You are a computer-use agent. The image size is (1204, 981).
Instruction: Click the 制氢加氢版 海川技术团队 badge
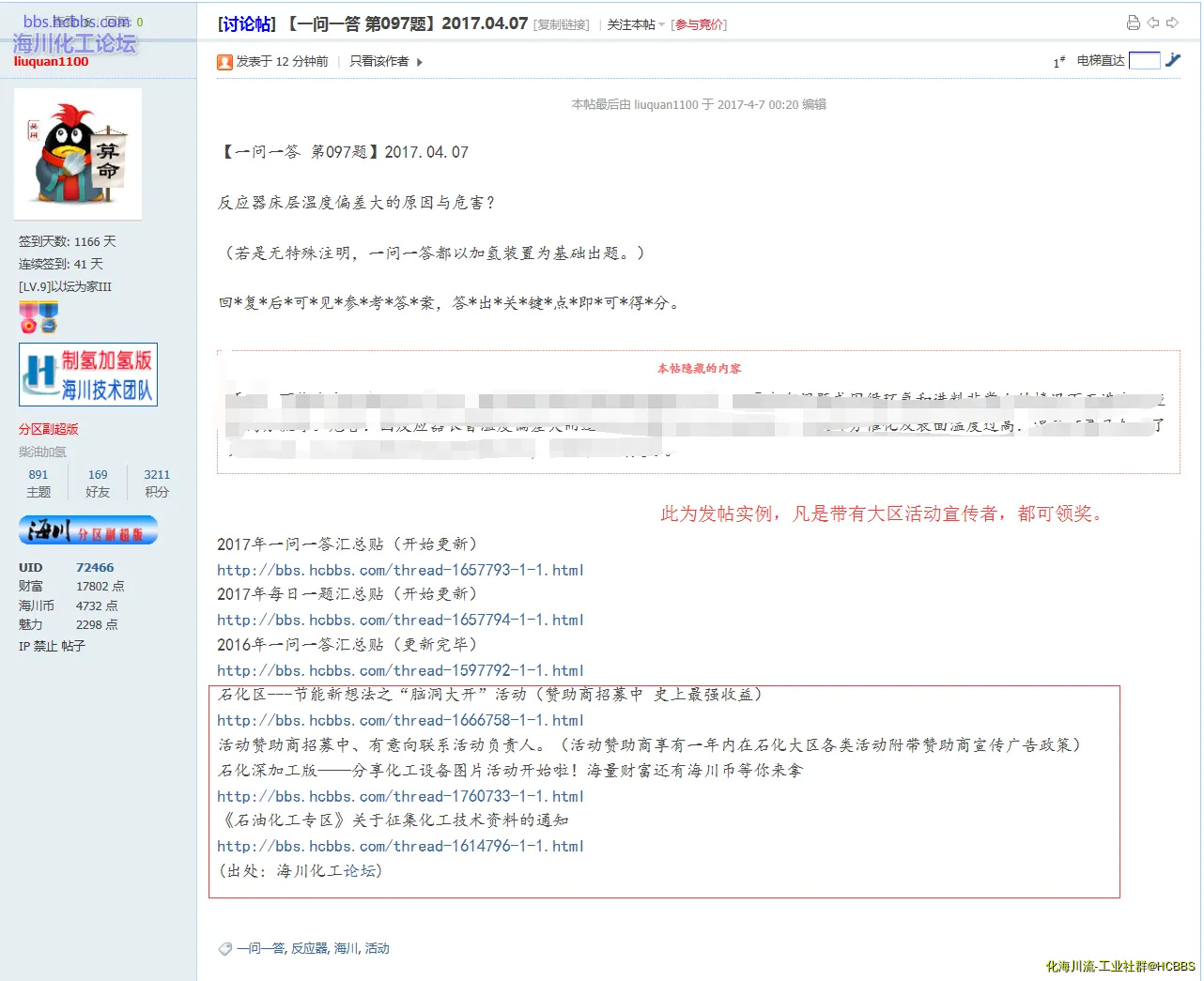pos(88,375)
